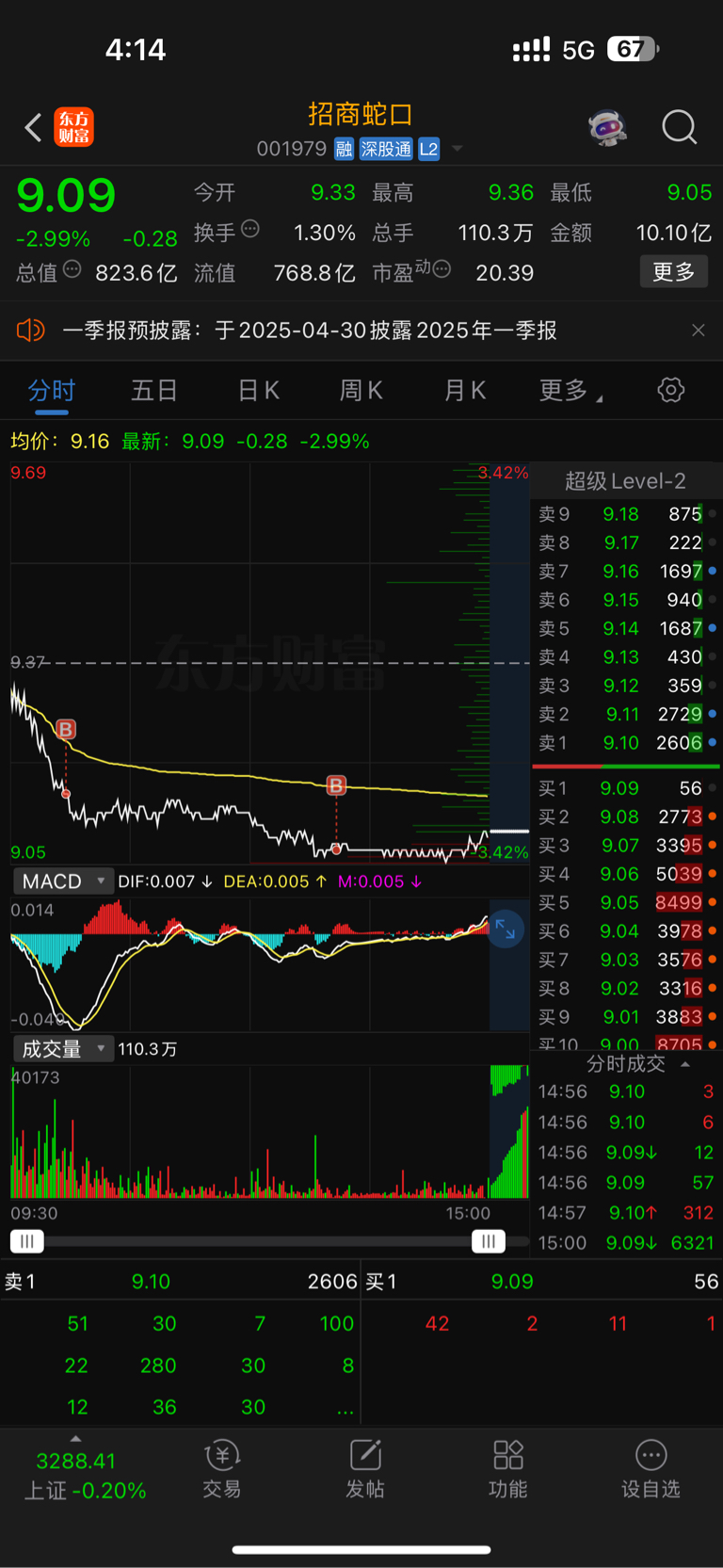Go back with the left arrow icon
This screenshot has height=1568, width=723.
[x=34, y=127]
